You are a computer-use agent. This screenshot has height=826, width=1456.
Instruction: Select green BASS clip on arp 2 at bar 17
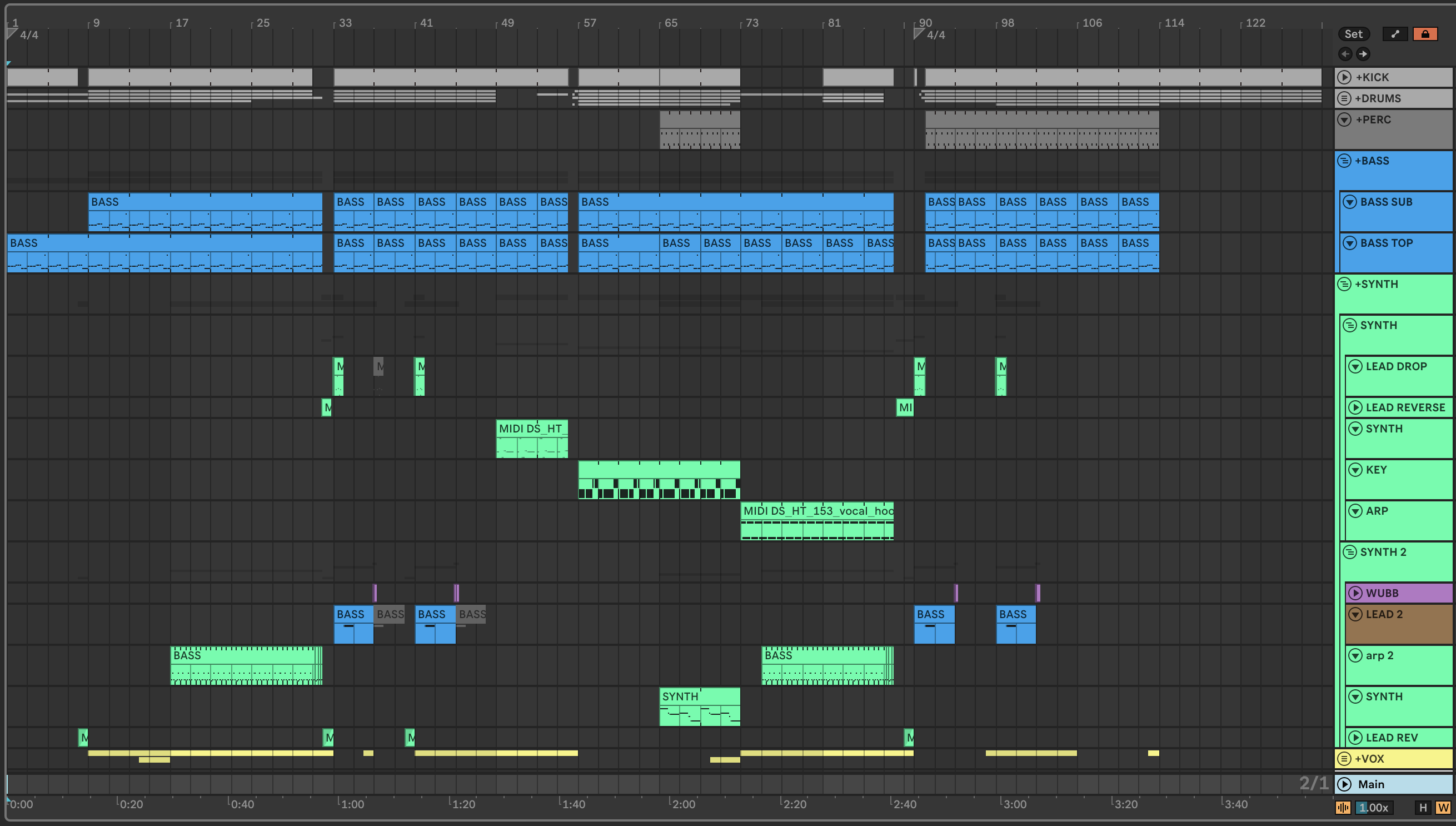coord(246,666)
